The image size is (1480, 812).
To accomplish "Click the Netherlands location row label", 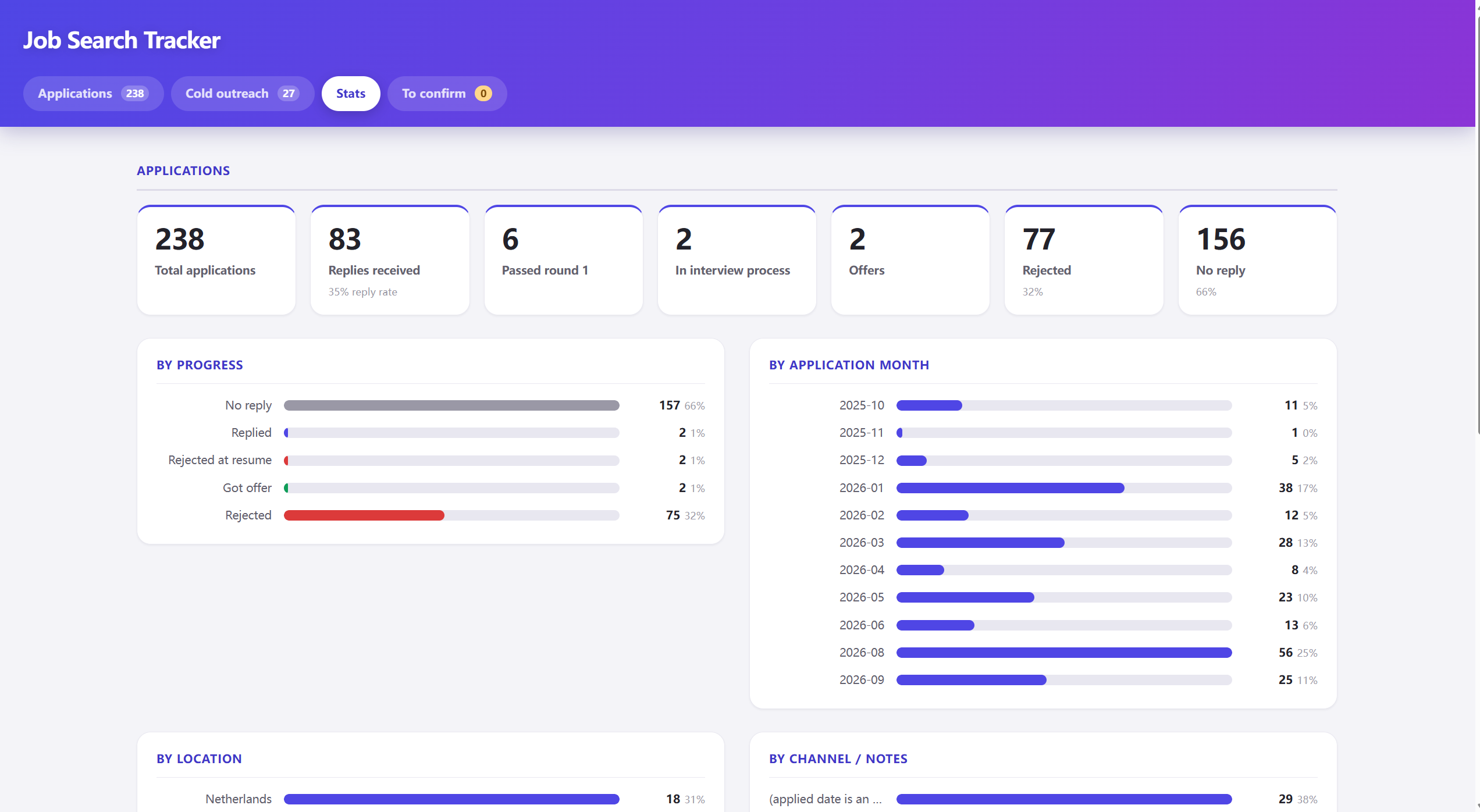I will 239,799.
